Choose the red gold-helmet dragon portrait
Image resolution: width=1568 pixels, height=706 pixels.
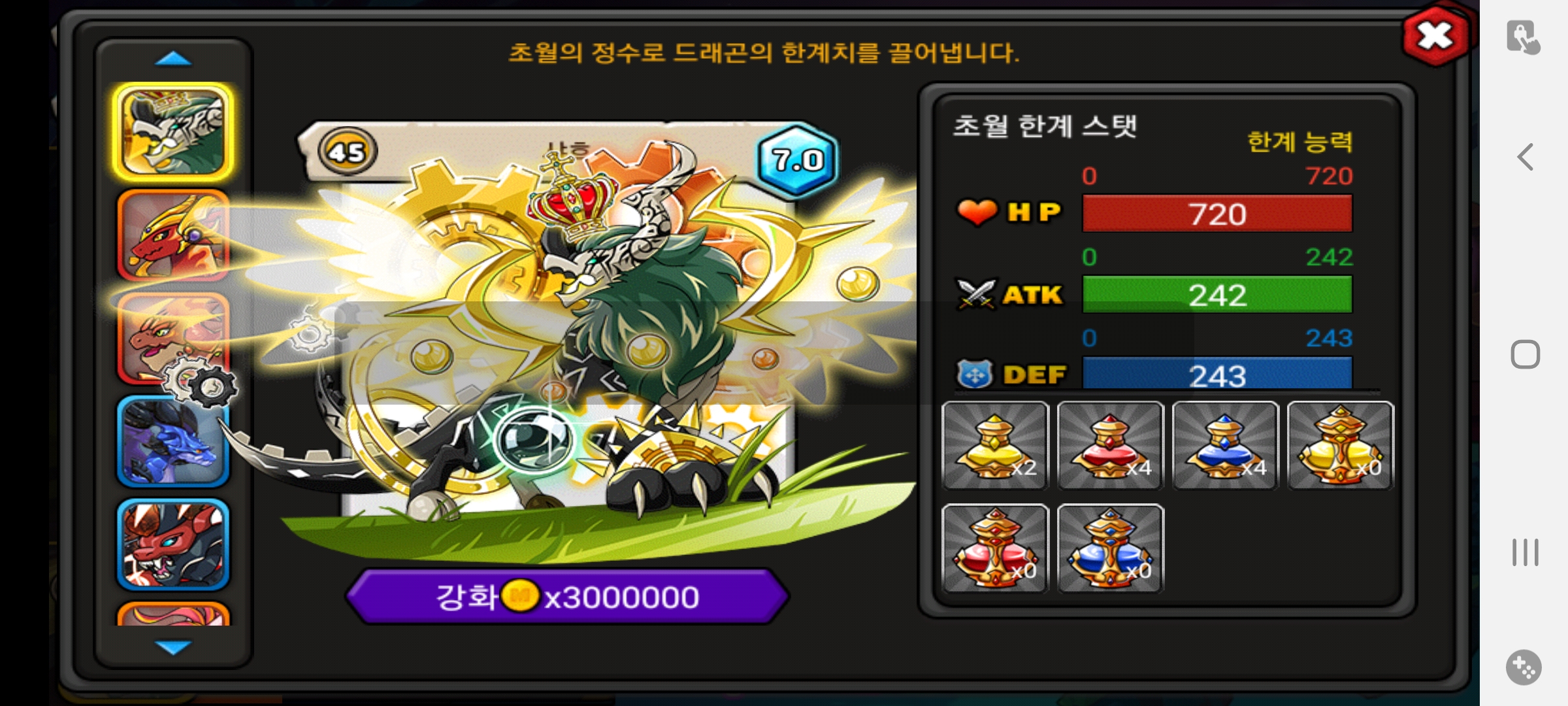pyautogui.click(x=173, y=235)
